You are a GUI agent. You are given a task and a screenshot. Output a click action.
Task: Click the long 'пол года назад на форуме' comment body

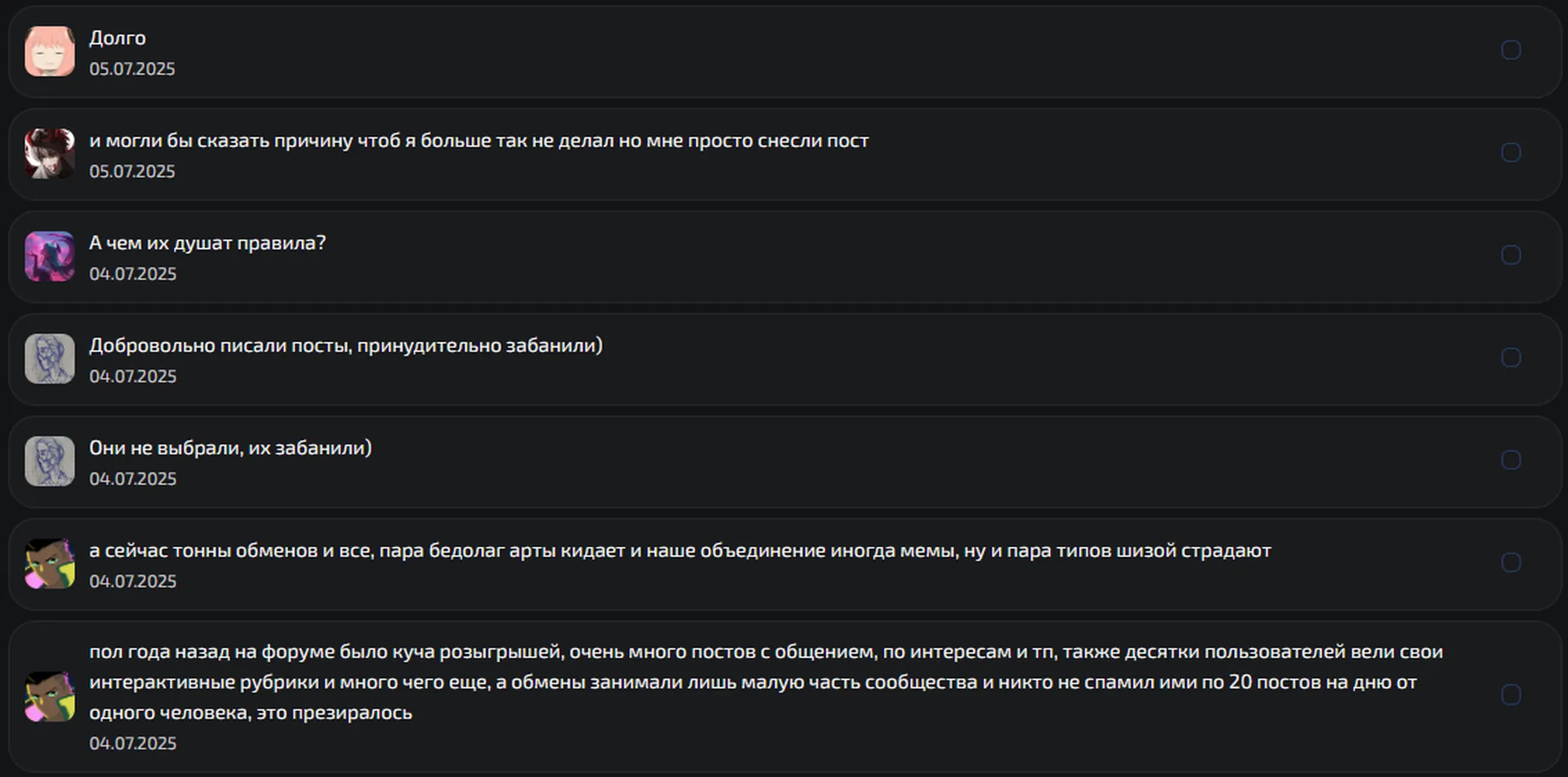pos(766,682)
